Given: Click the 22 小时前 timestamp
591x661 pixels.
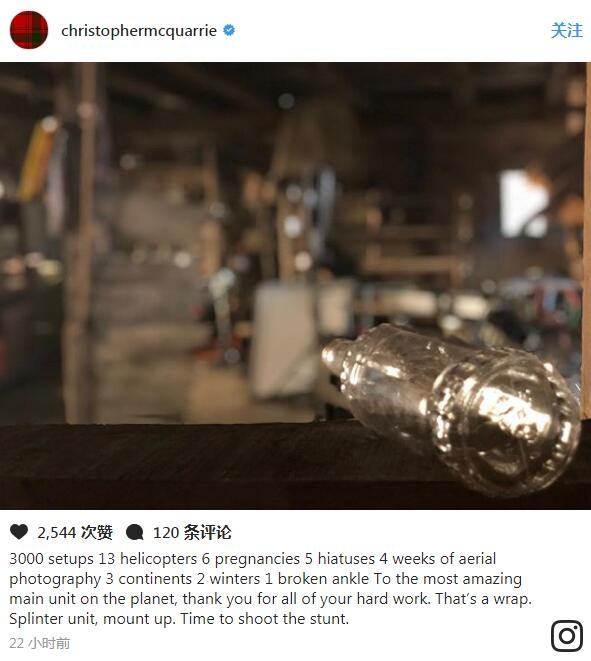Looking at the screenshot, I should click(40, 643).
